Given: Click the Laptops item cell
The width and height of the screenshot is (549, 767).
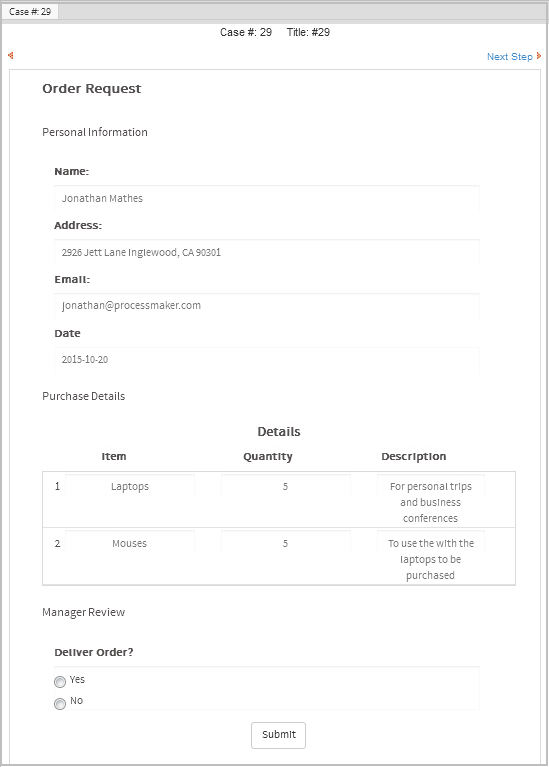Looking at the screenshot, I should pyautogui.click(x=130, y=486).
